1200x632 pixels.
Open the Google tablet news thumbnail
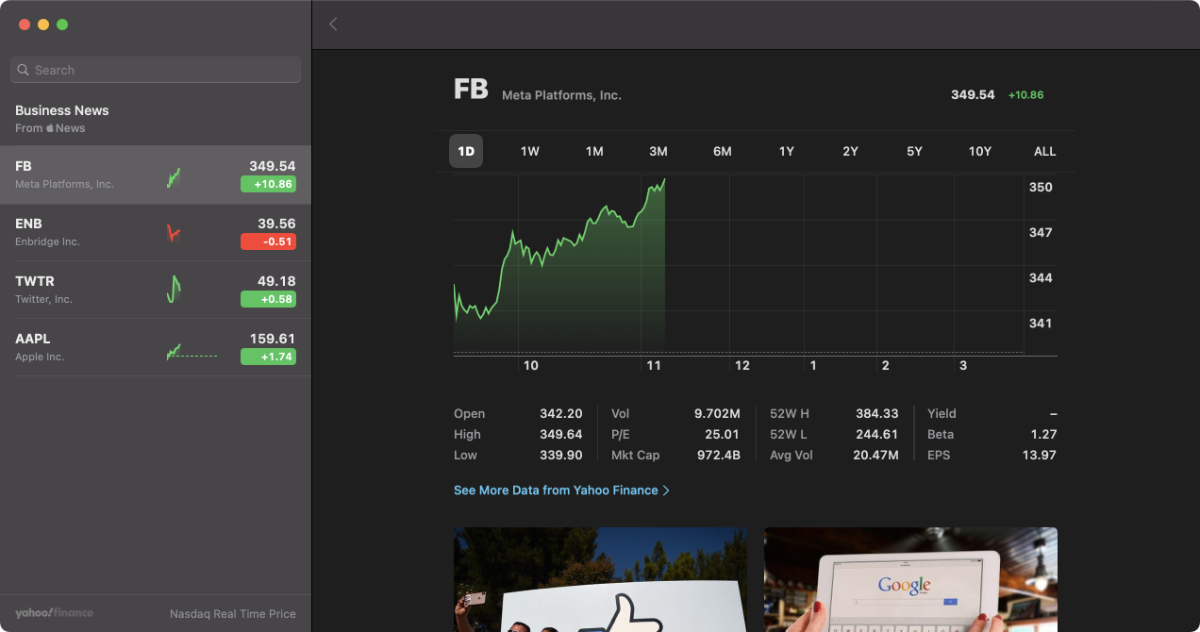point(911,580)
